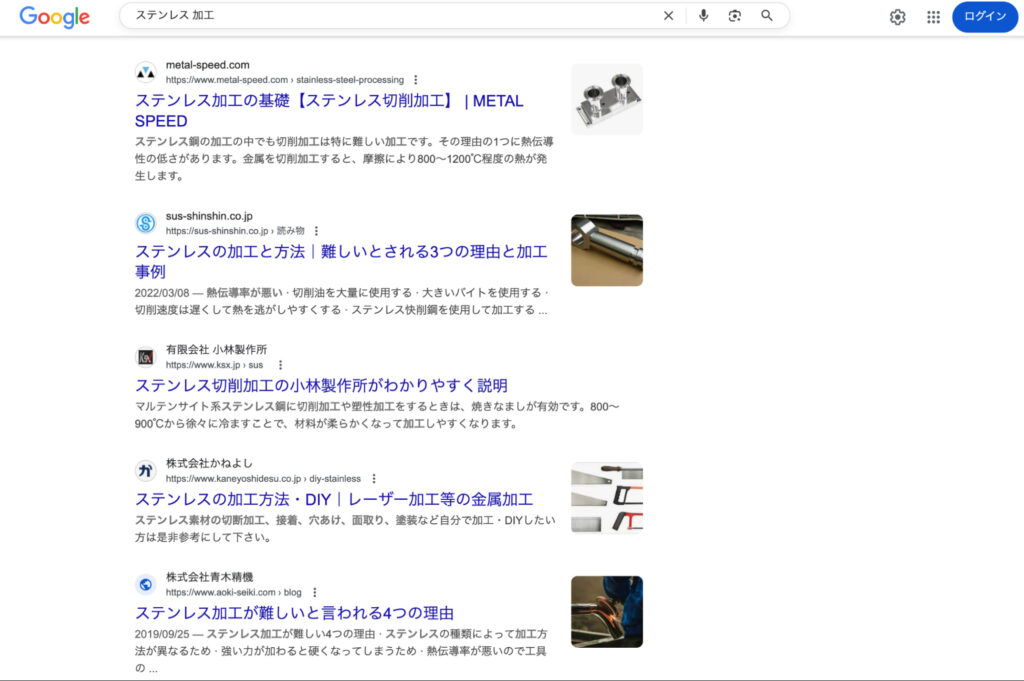Screen dimensions: 1024x681
Task: Click the metal-speed.com site name text
Action: point(208,65)
